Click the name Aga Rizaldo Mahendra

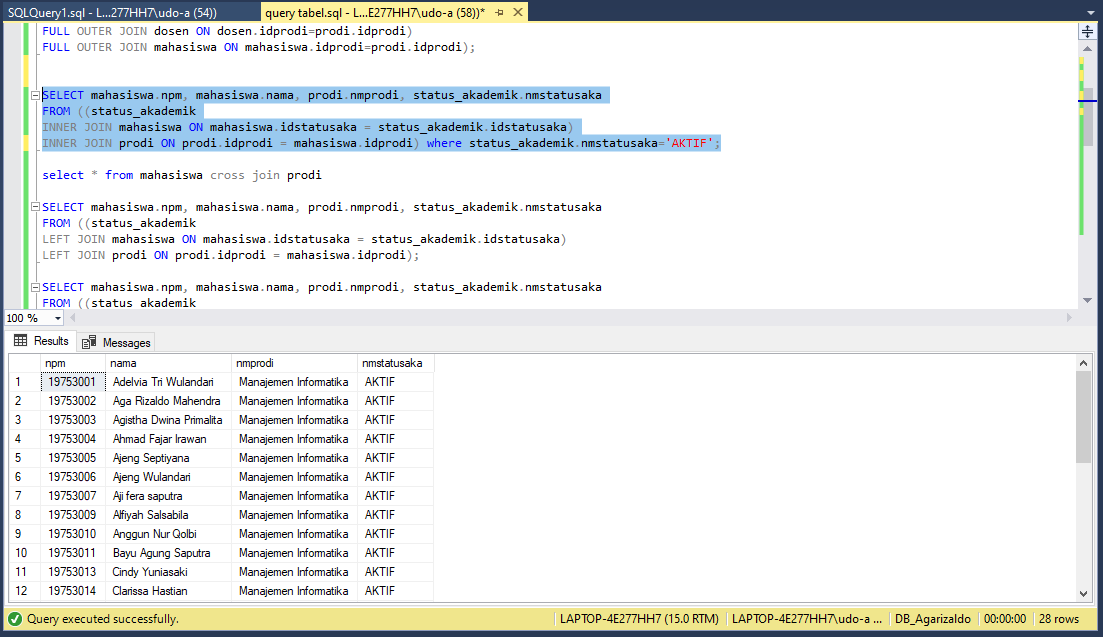click(x=167, y=401)
